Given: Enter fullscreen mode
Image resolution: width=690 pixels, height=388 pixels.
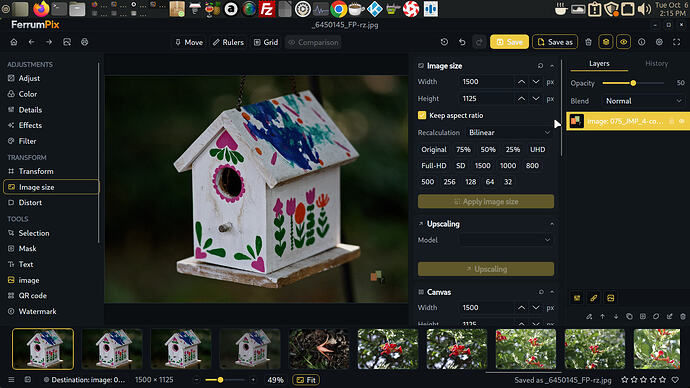Looking at the screenshot, I should click(677, 42).
